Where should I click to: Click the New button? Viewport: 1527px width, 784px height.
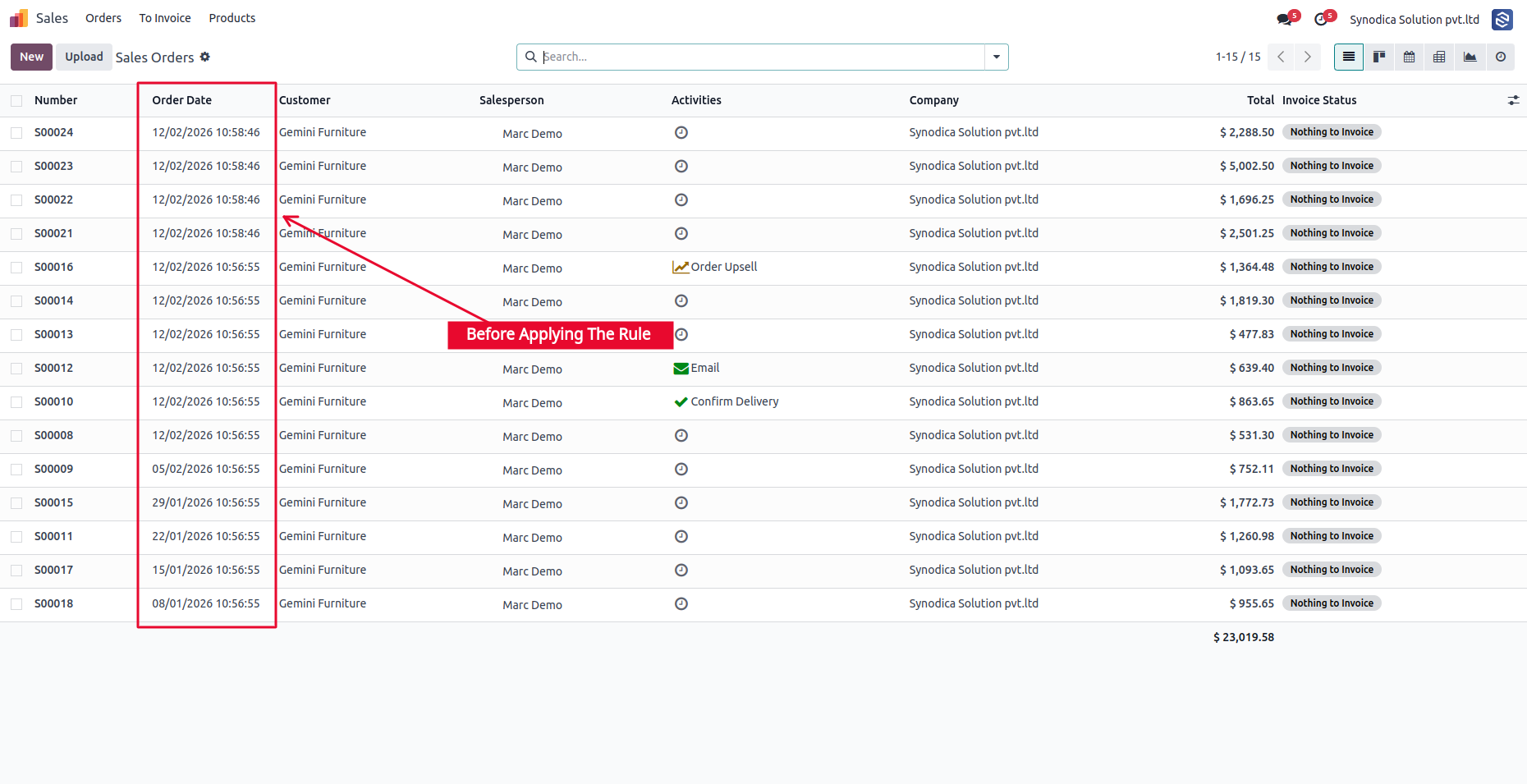31,57
